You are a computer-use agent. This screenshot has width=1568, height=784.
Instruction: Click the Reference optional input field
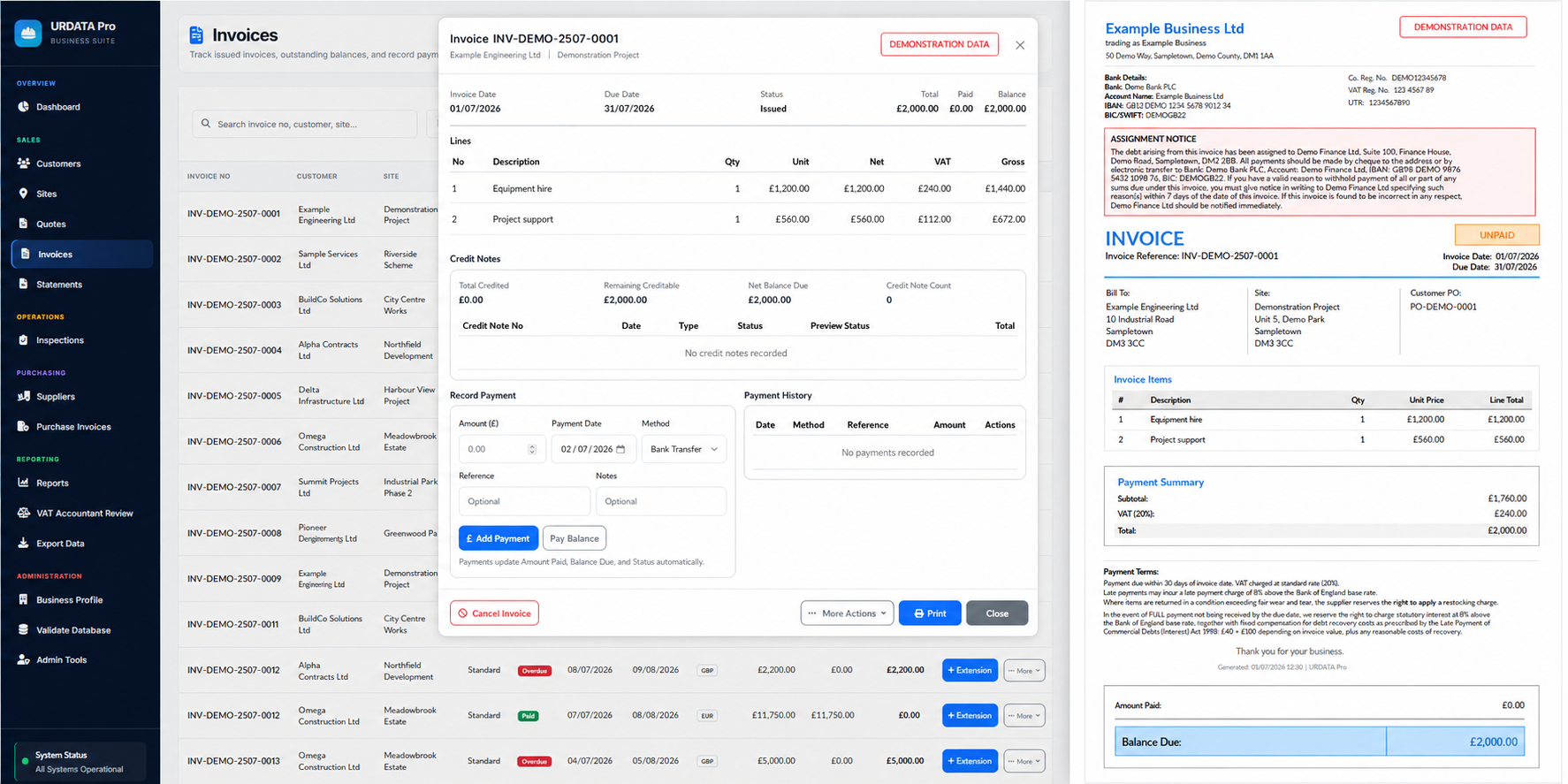(524, 501)
